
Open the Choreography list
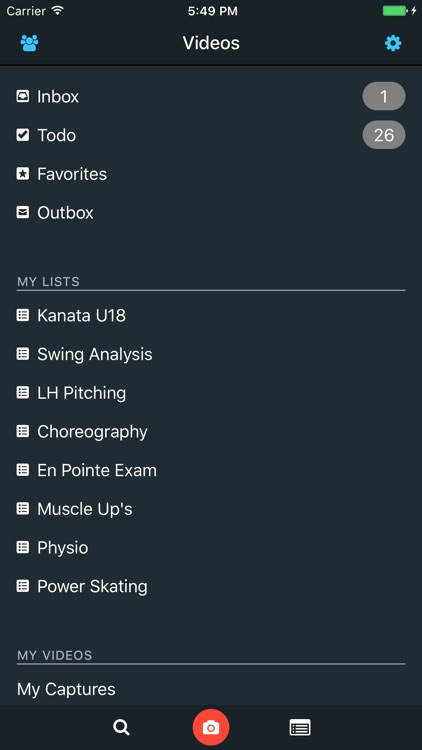click(x=211, y=431)
